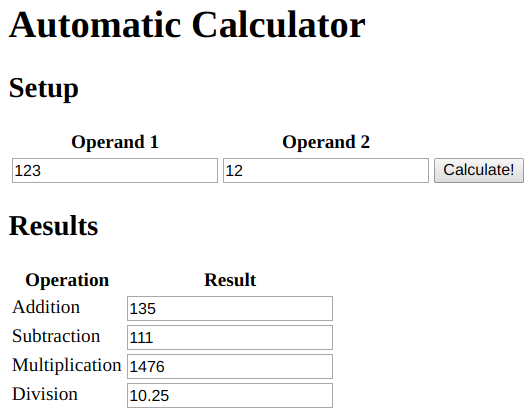Focus the Operand 1 input field
The height and width of the screenshot is (418, 529).
(115, 170)
